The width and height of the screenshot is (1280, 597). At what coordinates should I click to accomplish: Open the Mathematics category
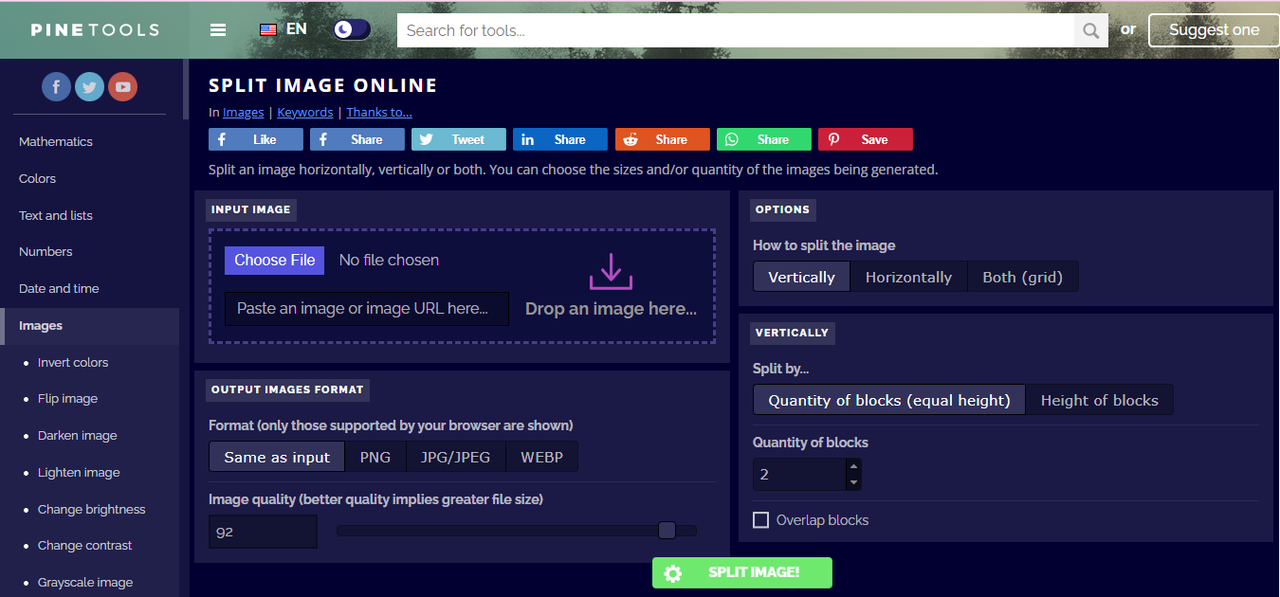point(56,142)
